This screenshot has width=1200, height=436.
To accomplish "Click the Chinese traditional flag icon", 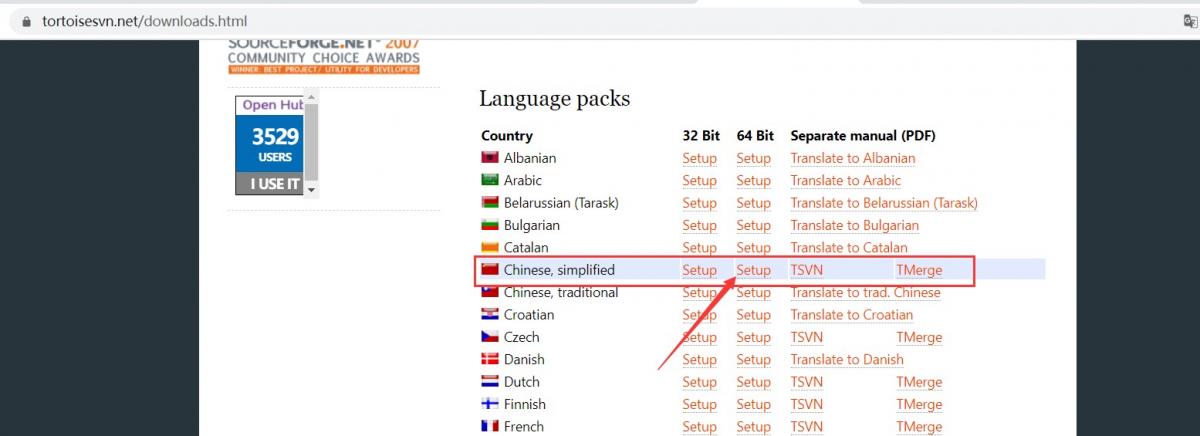I will pos(490,292).
